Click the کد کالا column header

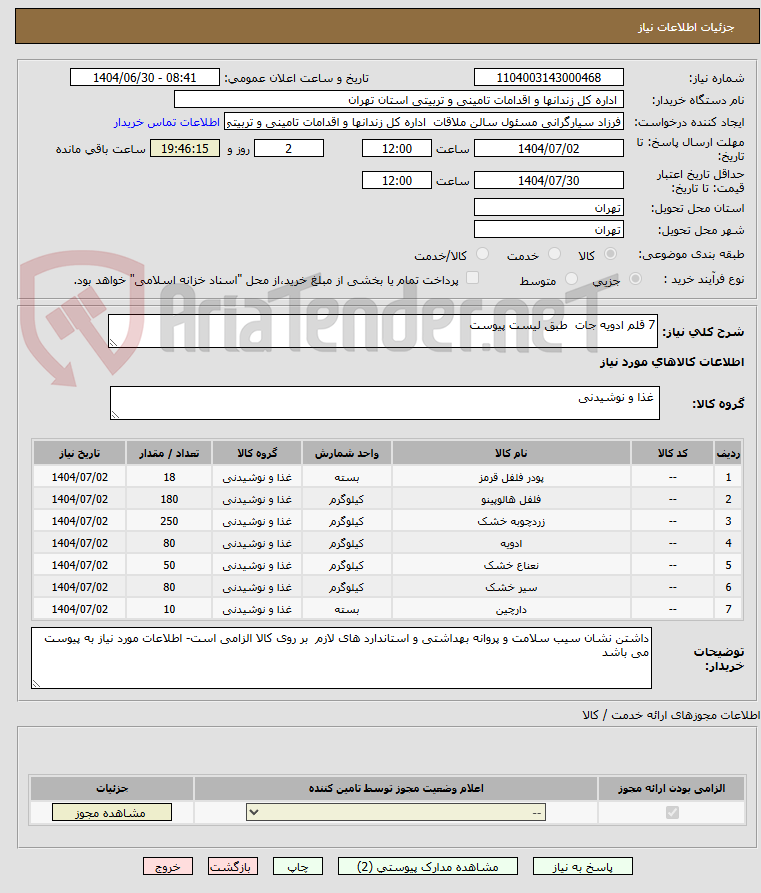[x=672, y=453]
